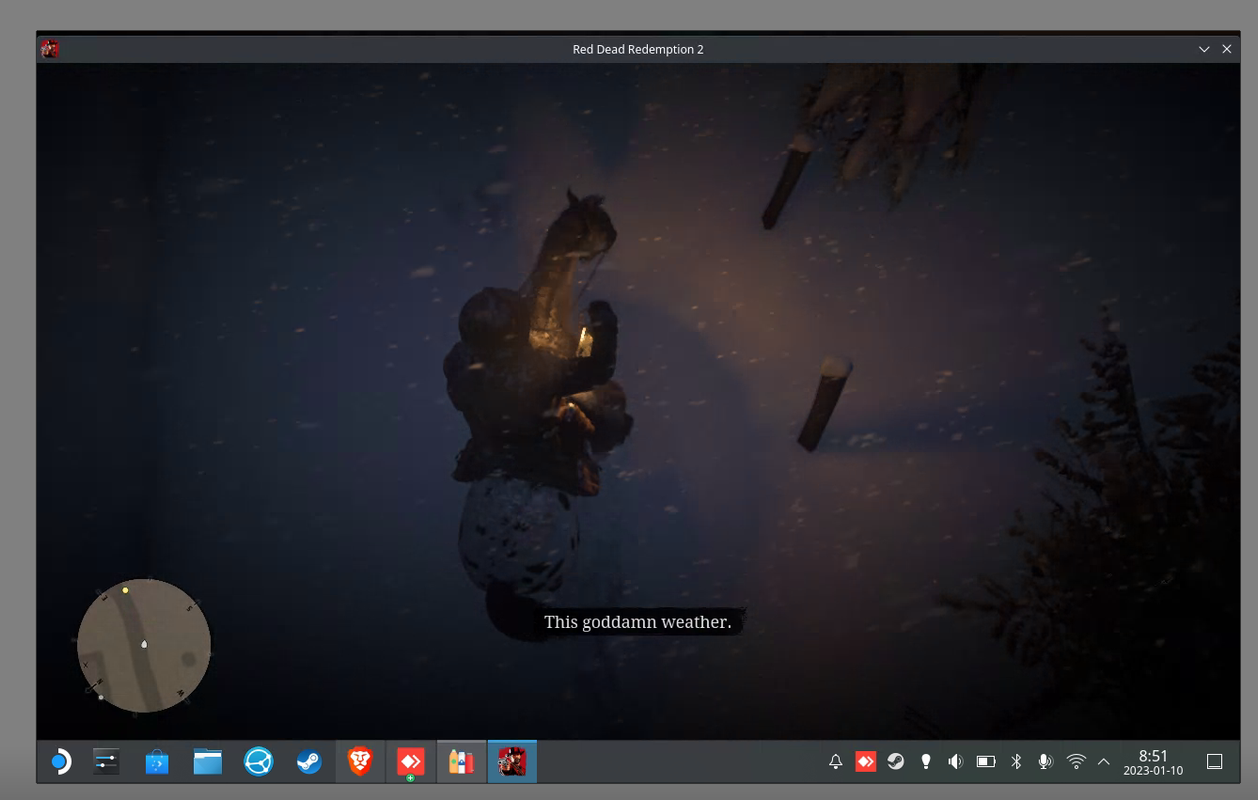This screenshot has height=800, width=1258.
Task: Launch the Discover software store
Action: tap(157, 762)
